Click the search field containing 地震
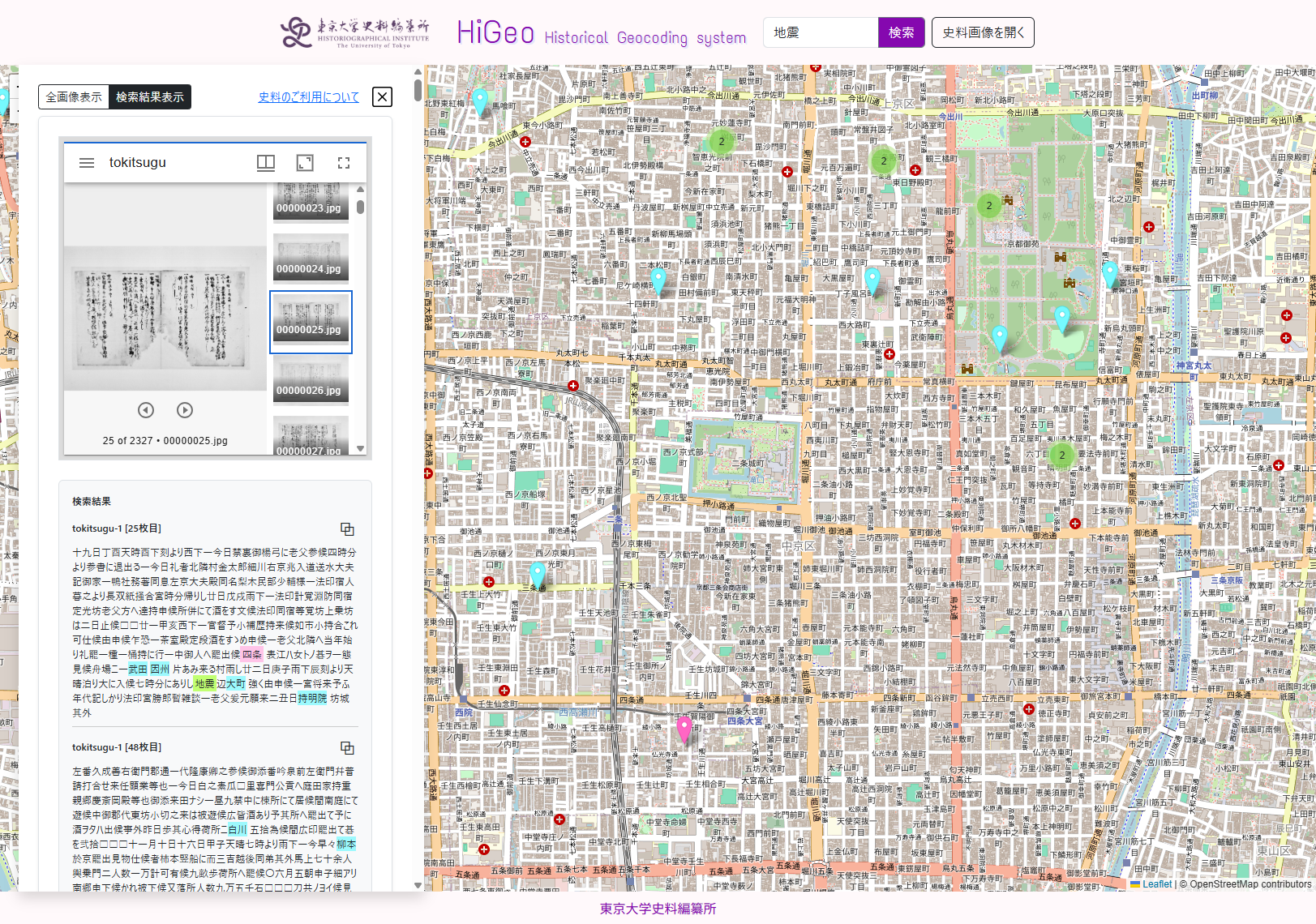Image resolution: width=1316 pixels, height=924 pixels. tap(820, 32)
